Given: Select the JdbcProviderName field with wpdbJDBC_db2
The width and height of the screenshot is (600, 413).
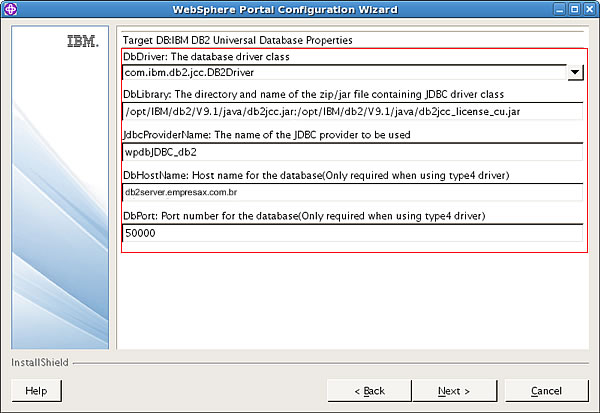Looking at the screenshot, I should pyautogui.click(x=353, y=152).
